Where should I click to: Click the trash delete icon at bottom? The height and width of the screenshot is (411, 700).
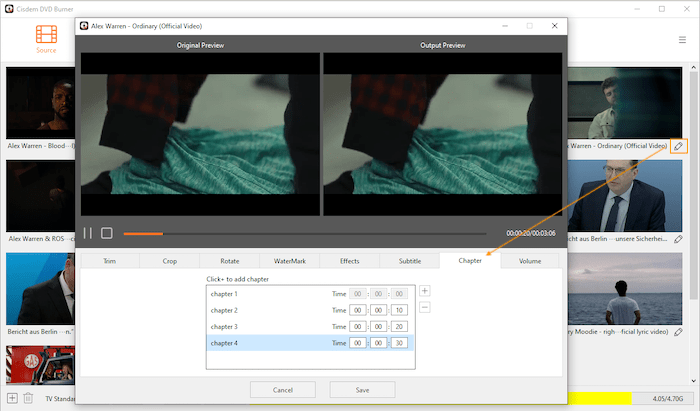point(28,399)
